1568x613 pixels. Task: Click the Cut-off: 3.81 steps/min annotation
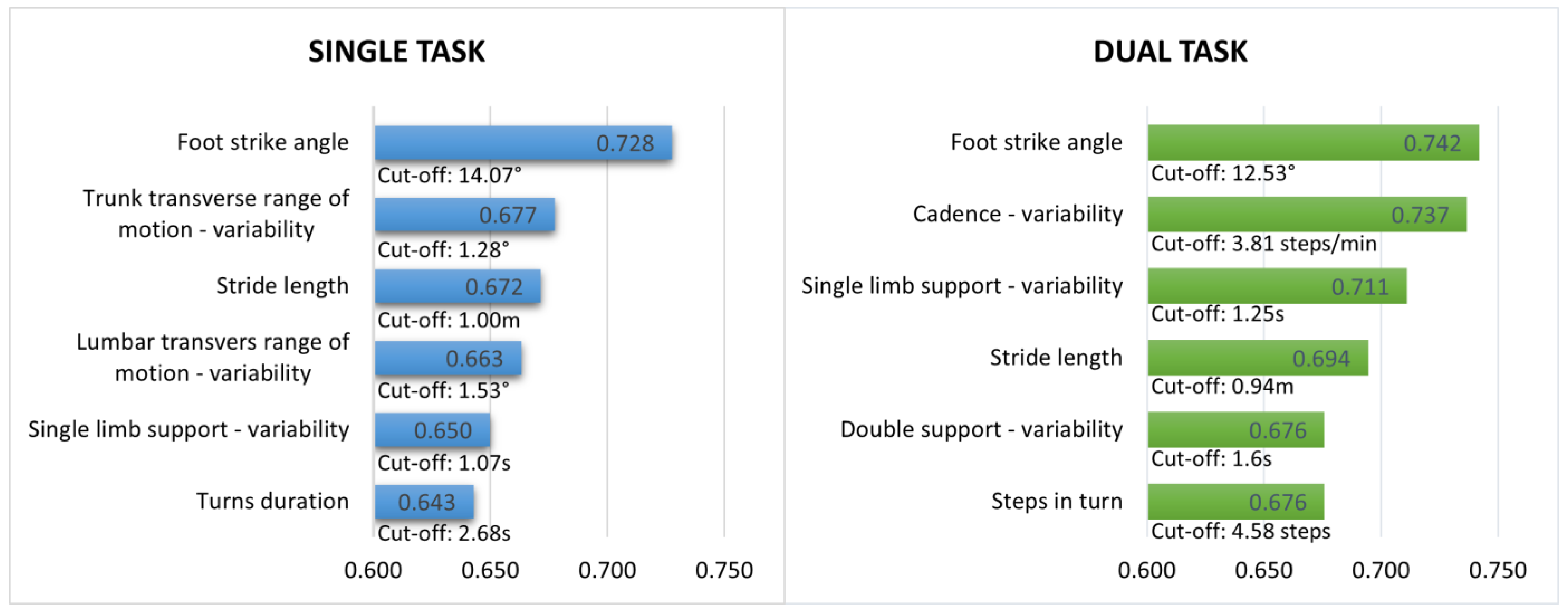coord(1263,244)
